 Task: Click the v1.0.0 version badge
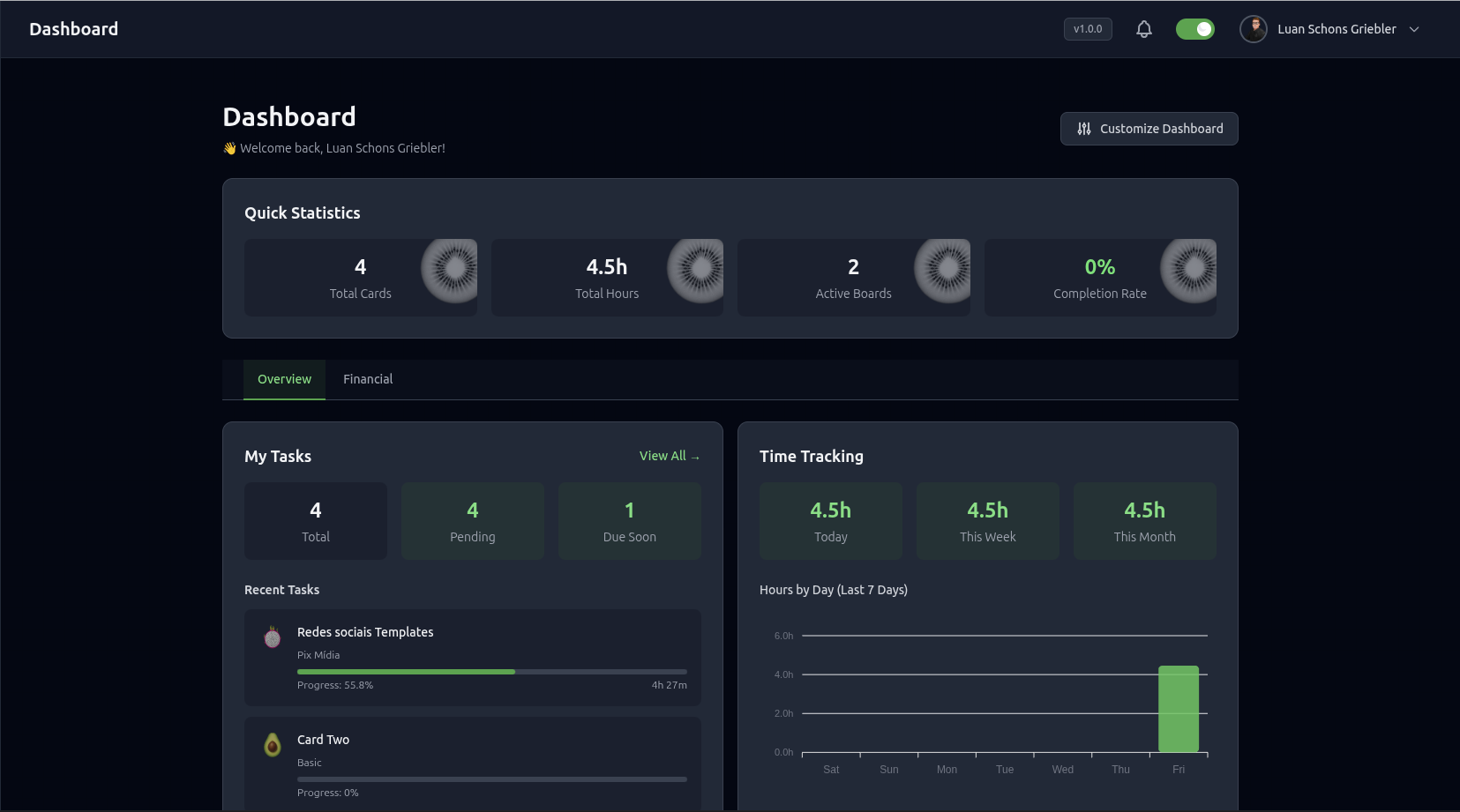[1088, 29]
